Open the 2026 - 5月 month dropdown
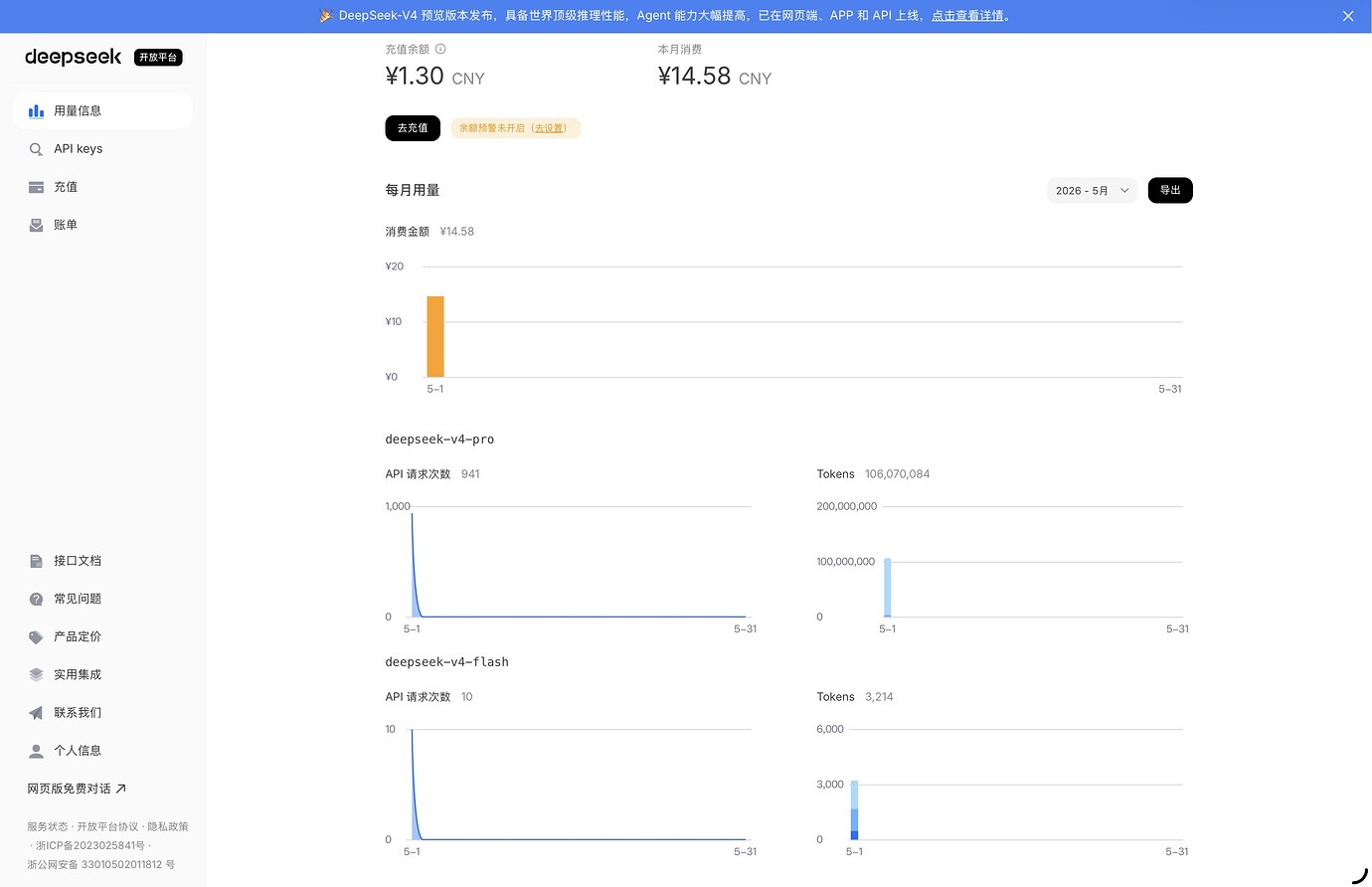Image resolution: width=1372 pixels, height=887 pixels. tap(1092, 190)
